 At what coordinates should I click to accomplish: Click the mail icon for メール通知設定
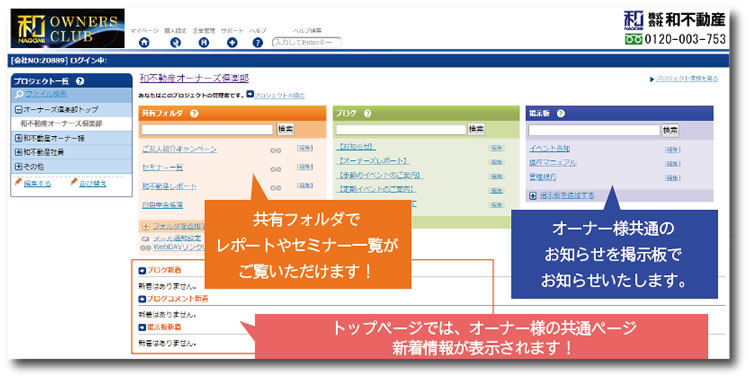click(x=146, y=238)
